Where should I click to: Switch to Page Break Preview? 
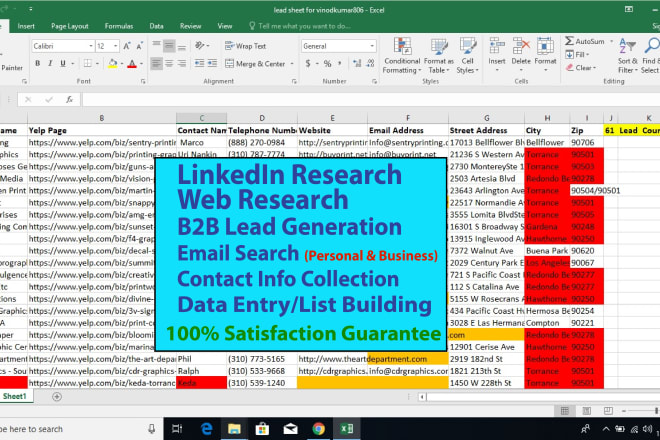608,411
